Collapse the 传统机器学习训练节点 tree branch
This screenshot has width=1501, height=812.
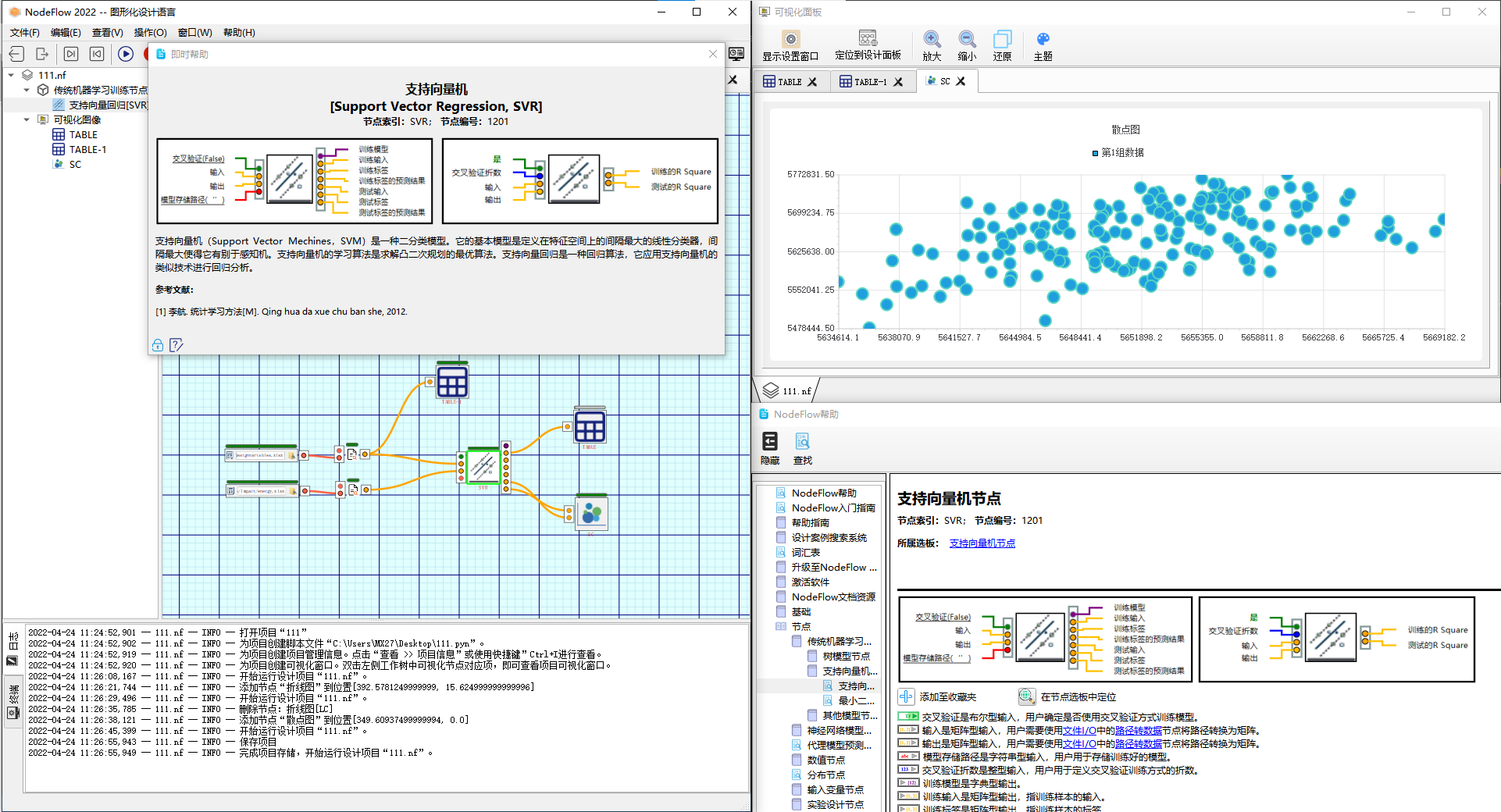click(27, 91)
